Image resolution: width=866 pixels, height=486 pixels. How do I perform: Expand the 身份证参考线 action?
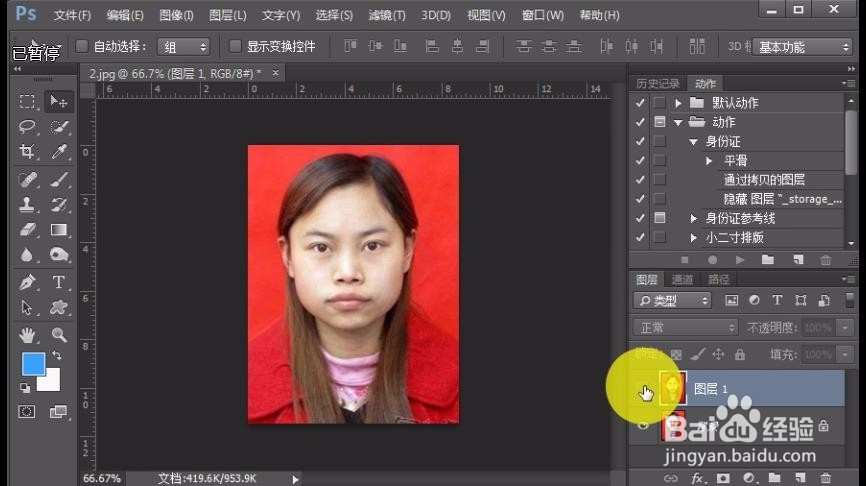pyautogui.click(x=694, y=218)
